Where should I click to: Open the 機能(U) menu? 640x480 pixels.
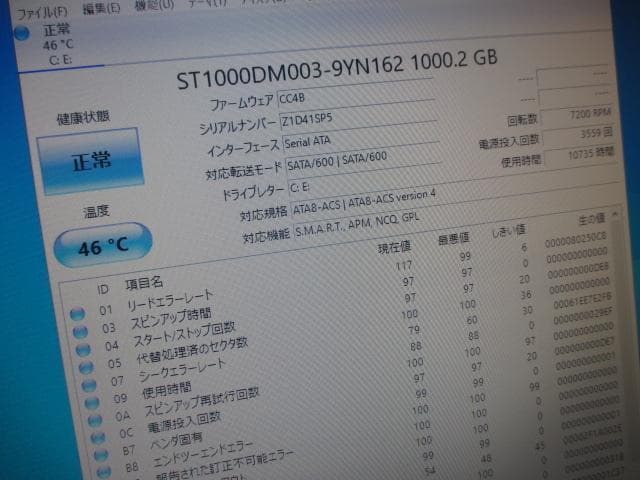(x=153, y=5)
